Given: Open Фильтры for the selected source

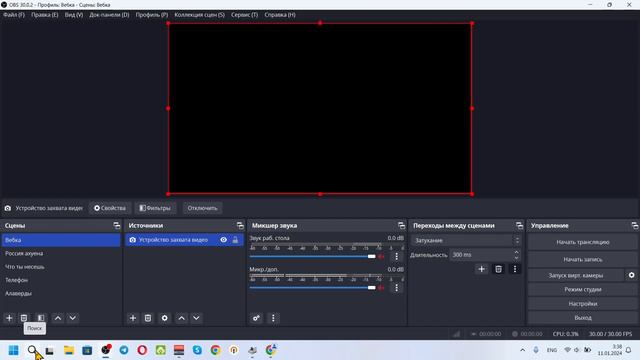Looking at the screenshot, I should tap(155, 208).
